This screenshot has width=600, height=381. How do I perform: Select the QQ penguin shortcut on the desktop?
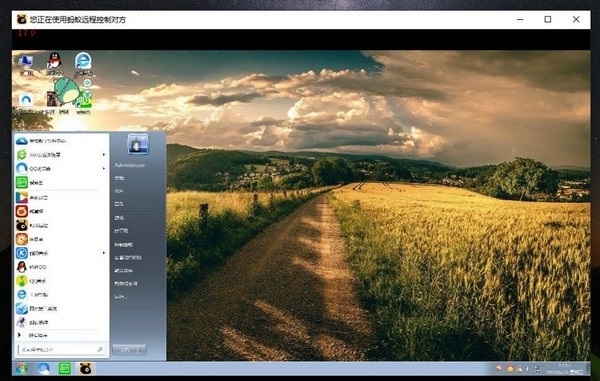click(55, 64)
